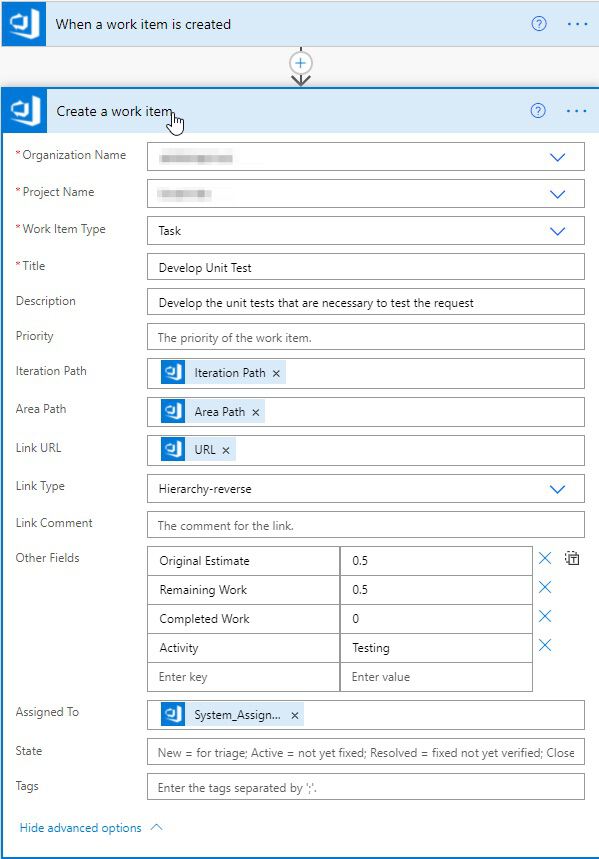Viewport: 599px width, 859px height.
Task: Delete the Remaining Work field row
Action: 545,587
